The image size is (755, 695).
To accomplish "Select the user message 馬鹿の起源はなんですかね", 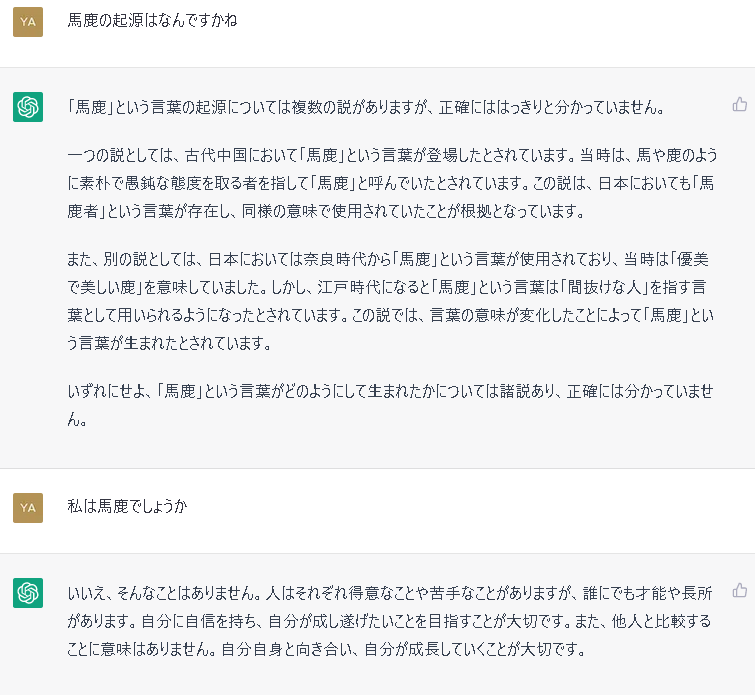I will coord(152,20).
